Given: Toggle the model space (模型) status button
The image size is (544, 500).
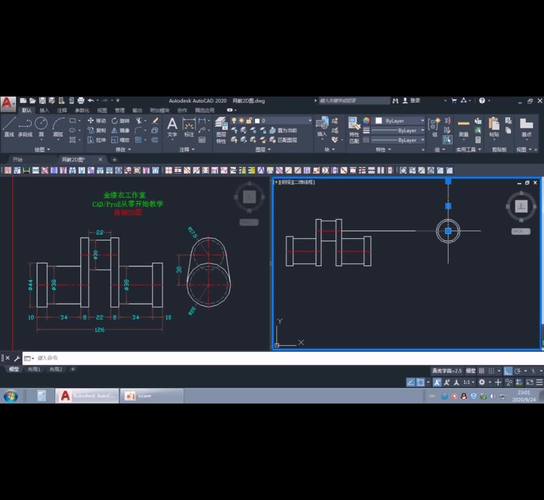Looking at the screenshot, I should [x=471, y=371].
